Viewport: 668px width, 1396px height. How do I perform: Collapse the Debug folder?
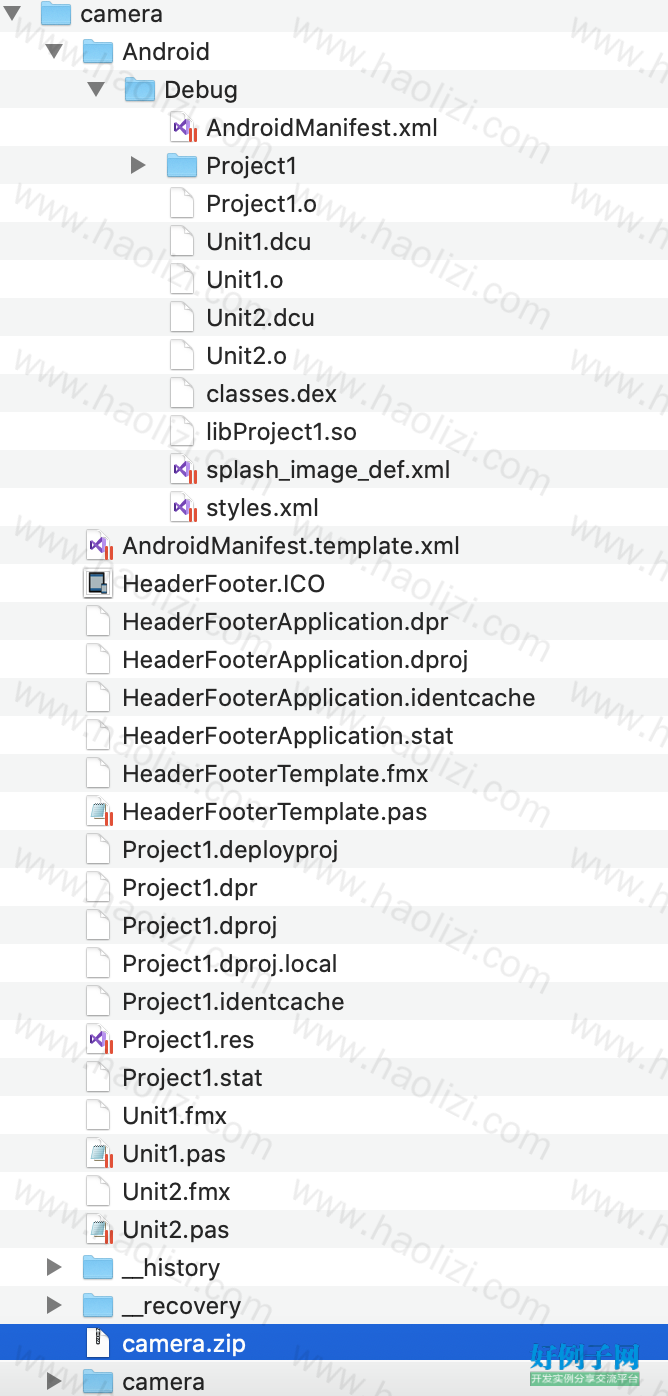pyautogui.click(x=96, y=89)
